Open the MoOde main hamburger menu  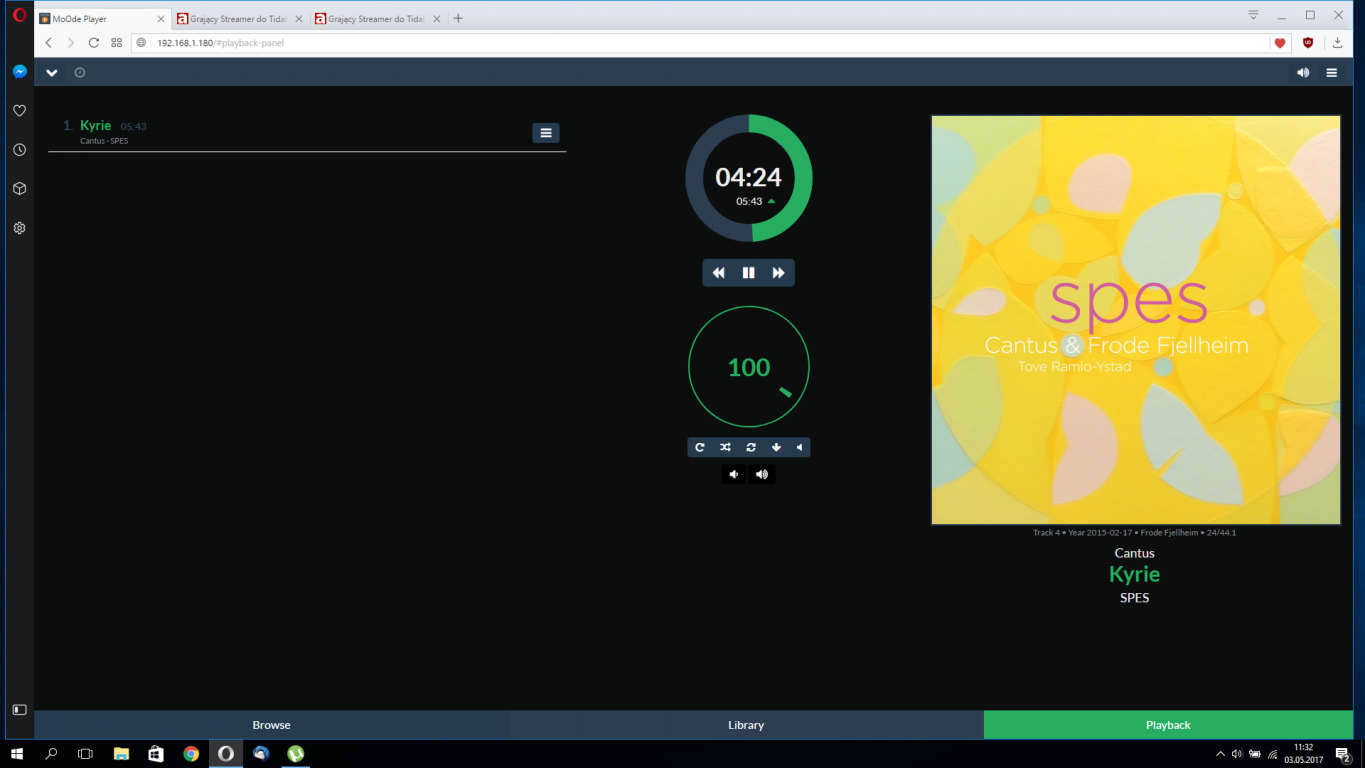tap(1332, 72)
